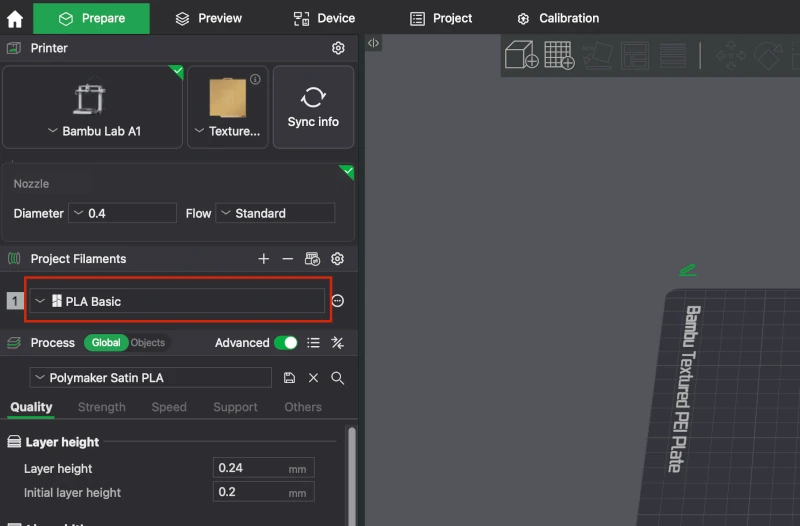Switch to the Preview tab
This screenshot has width=800, height=526.
pos(209,18)
